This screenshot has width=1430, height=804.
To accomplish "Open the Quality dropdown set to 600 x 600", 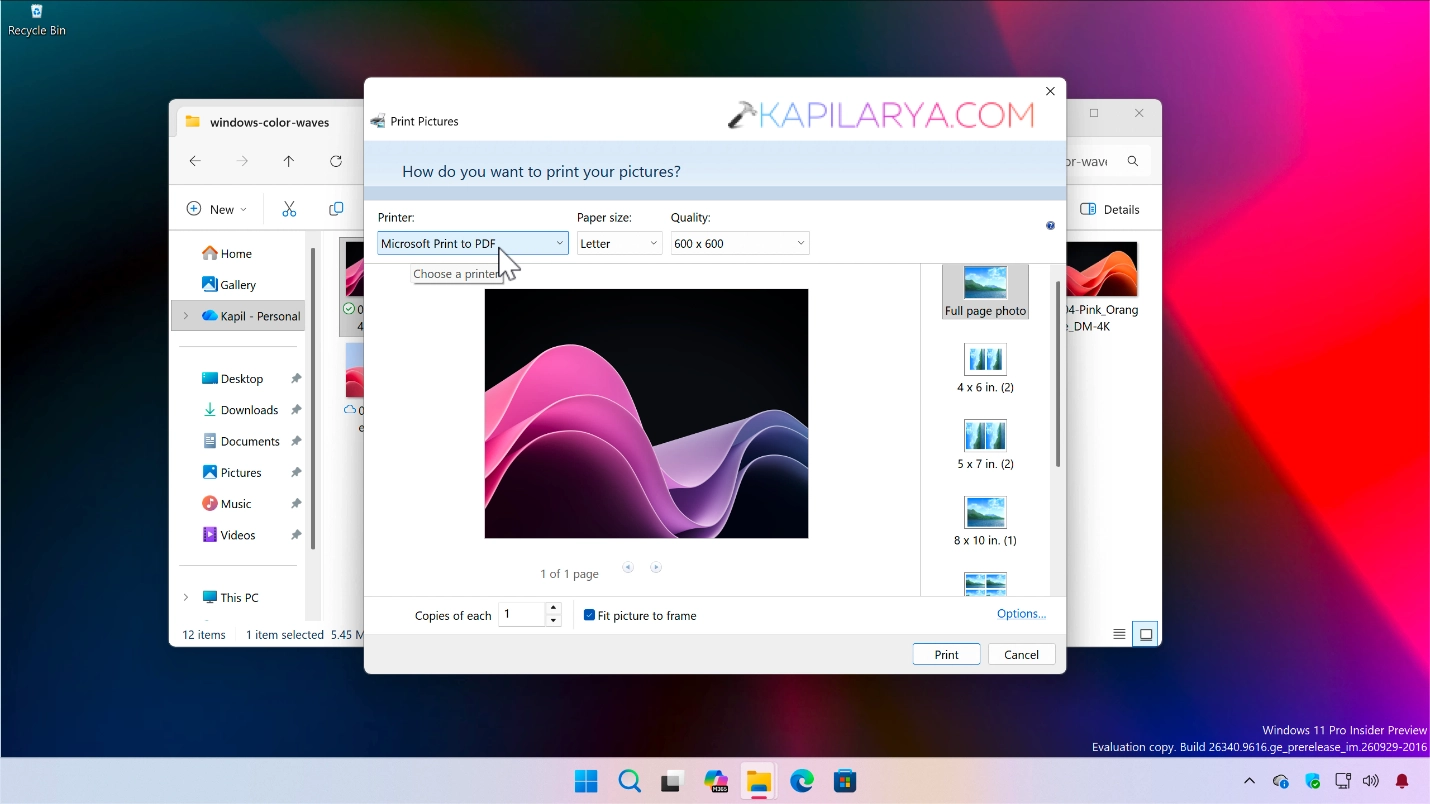I will point(740,243).
